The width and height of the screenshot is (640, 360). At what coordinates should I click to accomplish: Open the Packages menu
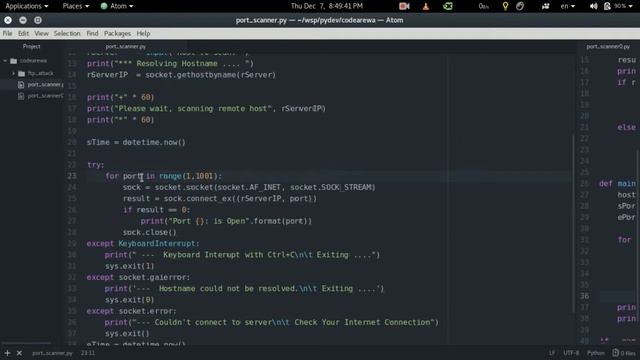click(117, 33)
